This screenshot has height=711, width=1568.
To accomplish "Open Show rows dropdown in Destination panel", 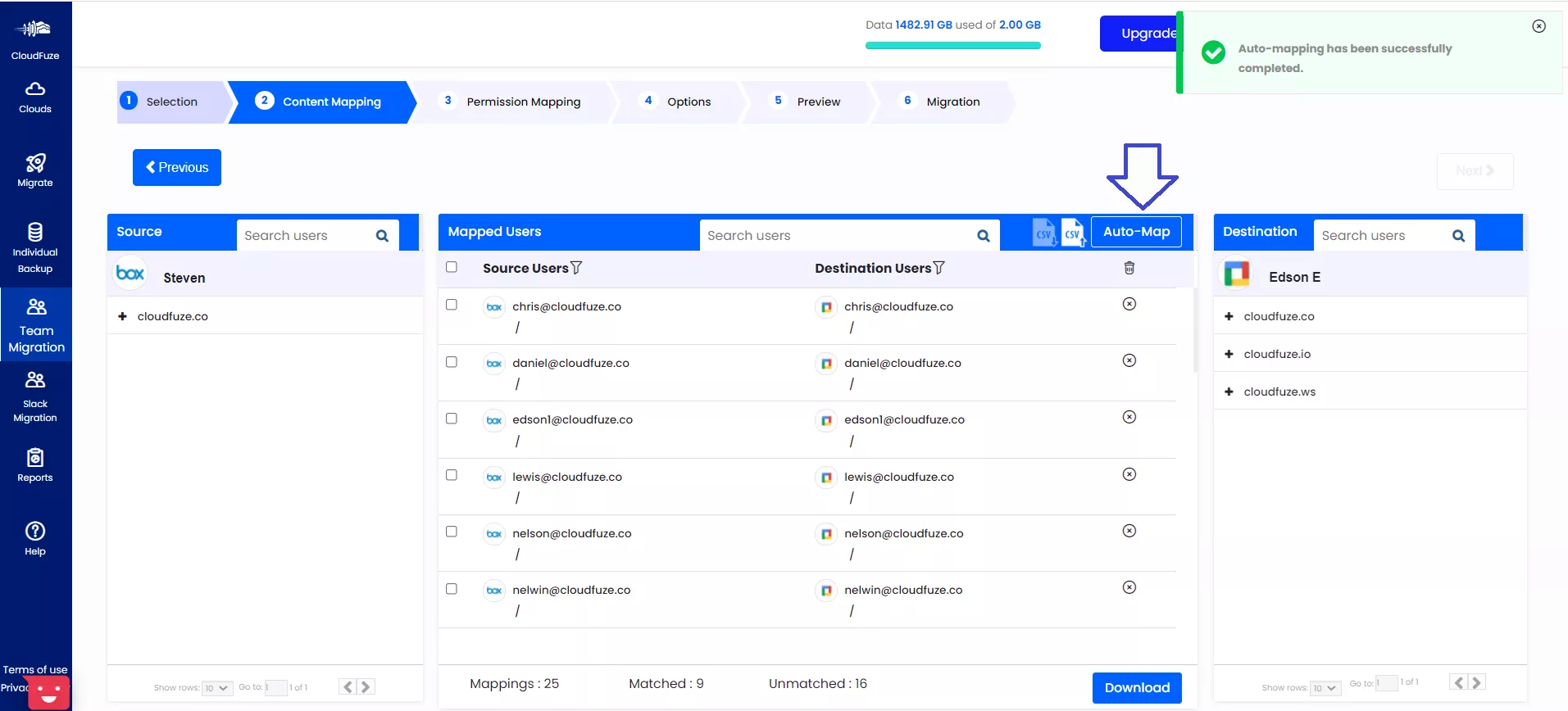I will tap(1325, 688).
